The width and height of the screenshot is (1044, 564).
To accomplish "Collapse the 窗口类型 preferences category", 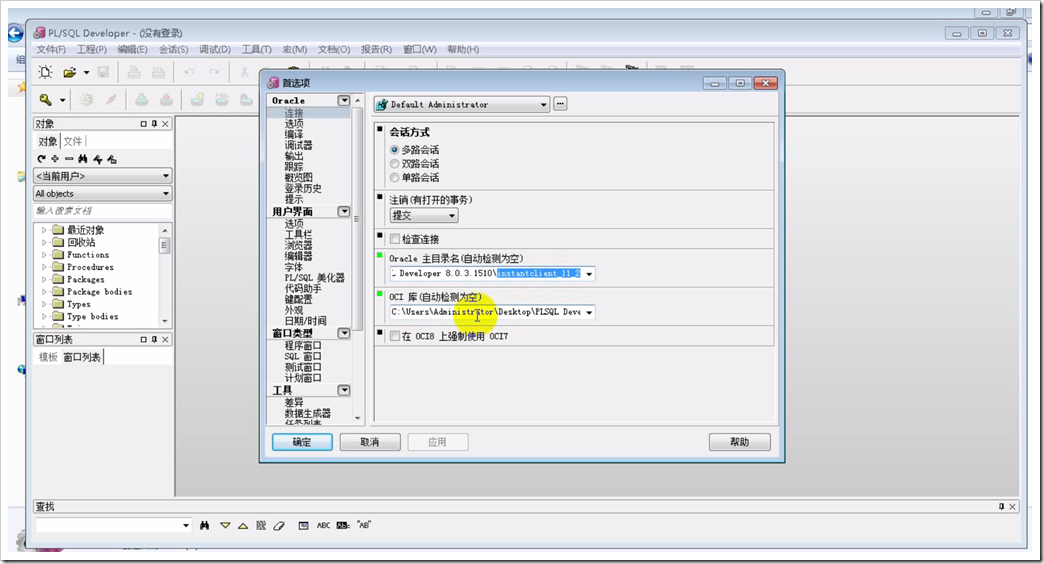I will 344,333.
